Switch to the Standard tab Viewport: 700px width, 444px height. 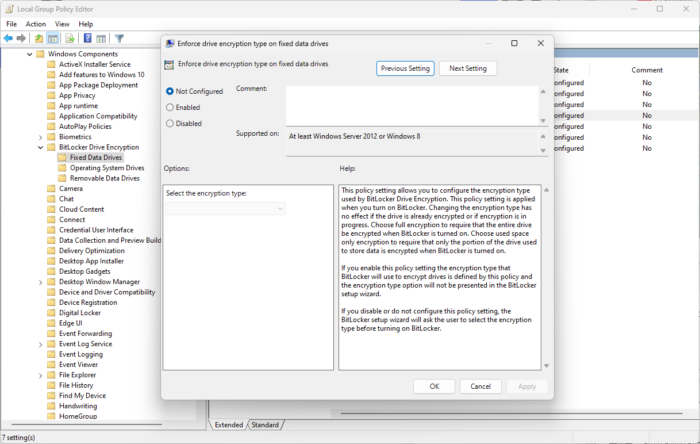coord(265,425)
